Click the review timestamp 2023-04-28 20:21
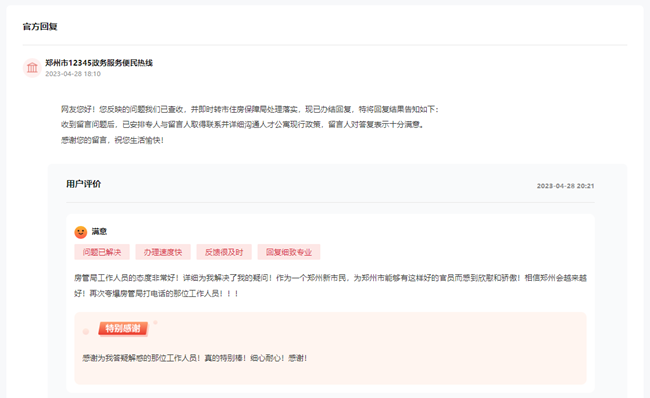Screen dimensions: 650x398 (565, 186)
